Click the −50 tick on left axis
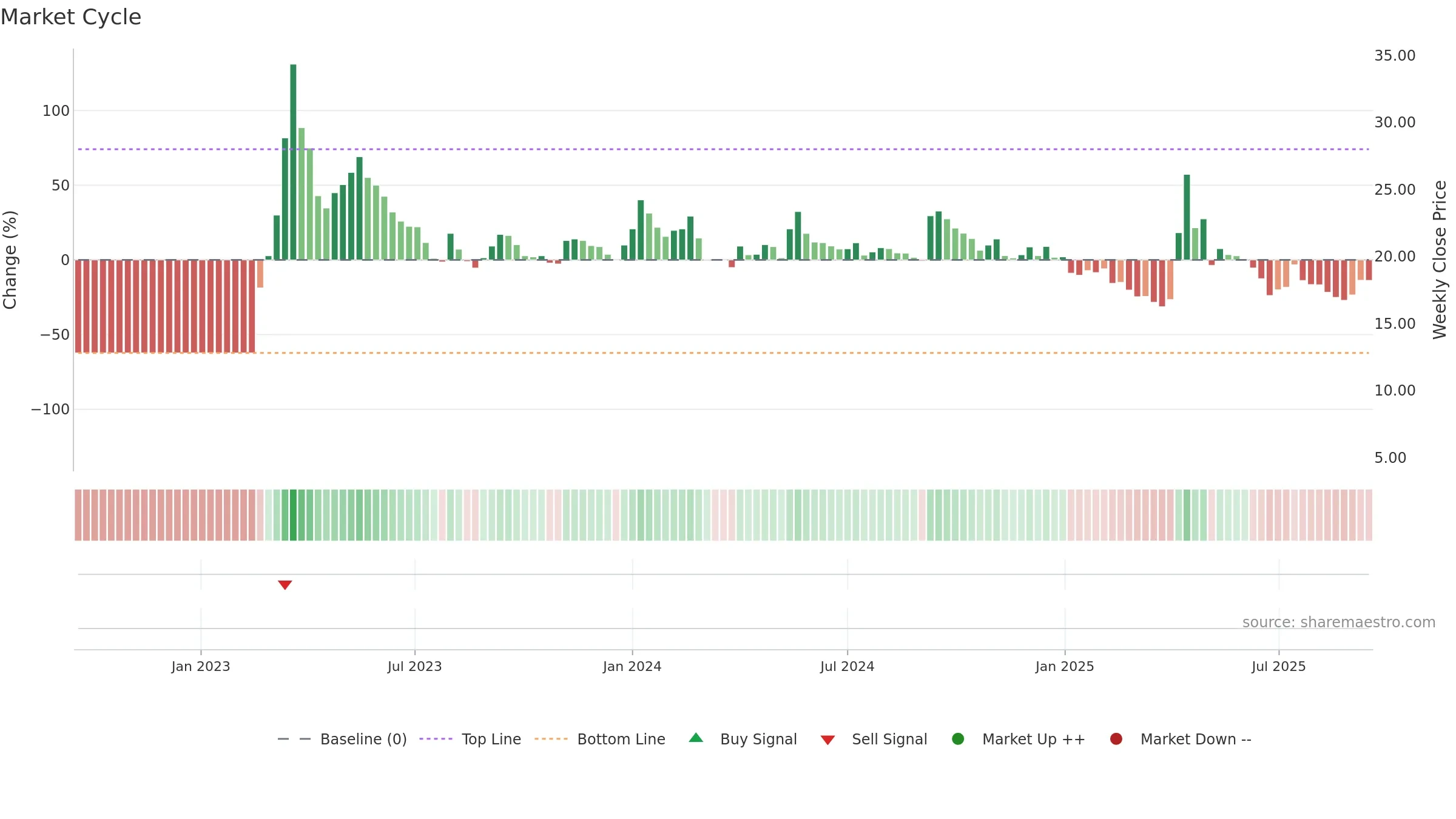This screenshot has width=1456, height=819. pyautogui.click(x=55, y=334)
